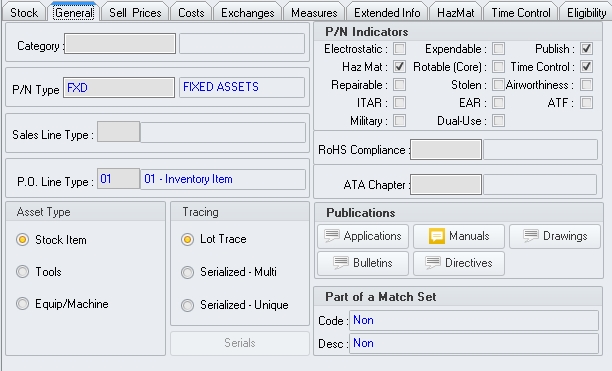This screenshot has height=371, width=612.
Task: Open the Directives publications button
Action: pos(459,263)
